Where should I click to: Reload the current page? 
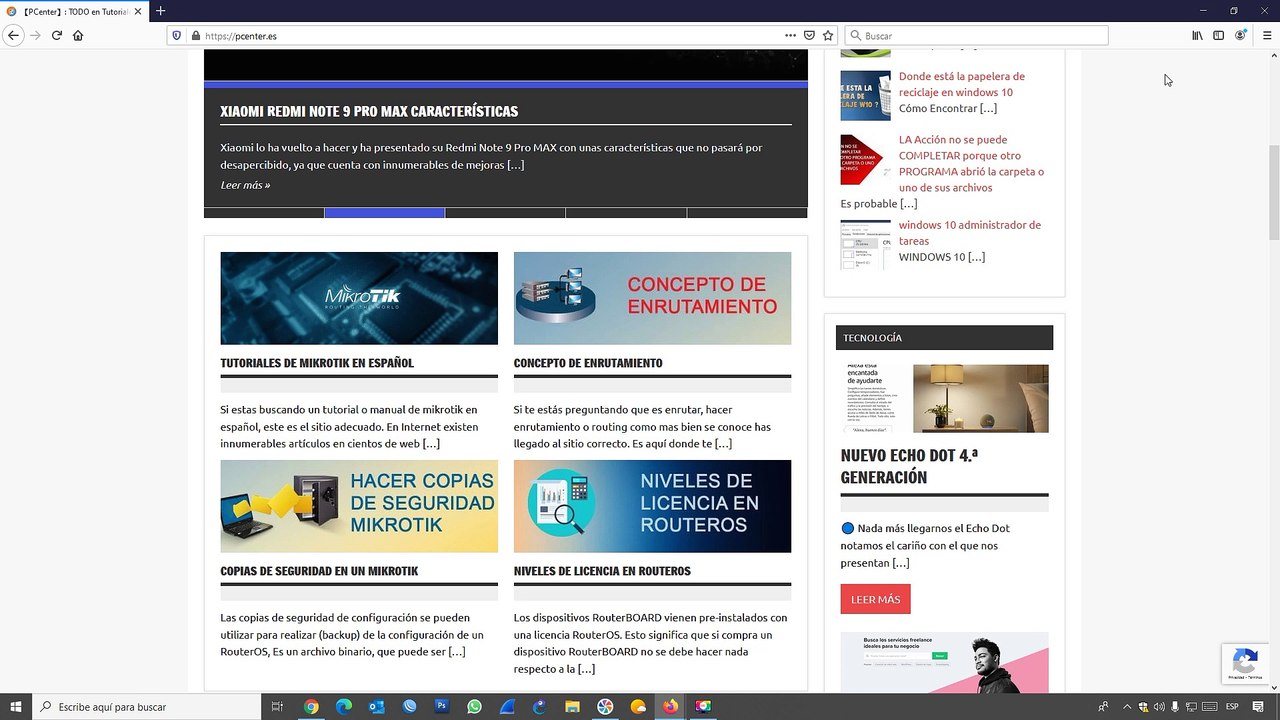tap(57, 35)
